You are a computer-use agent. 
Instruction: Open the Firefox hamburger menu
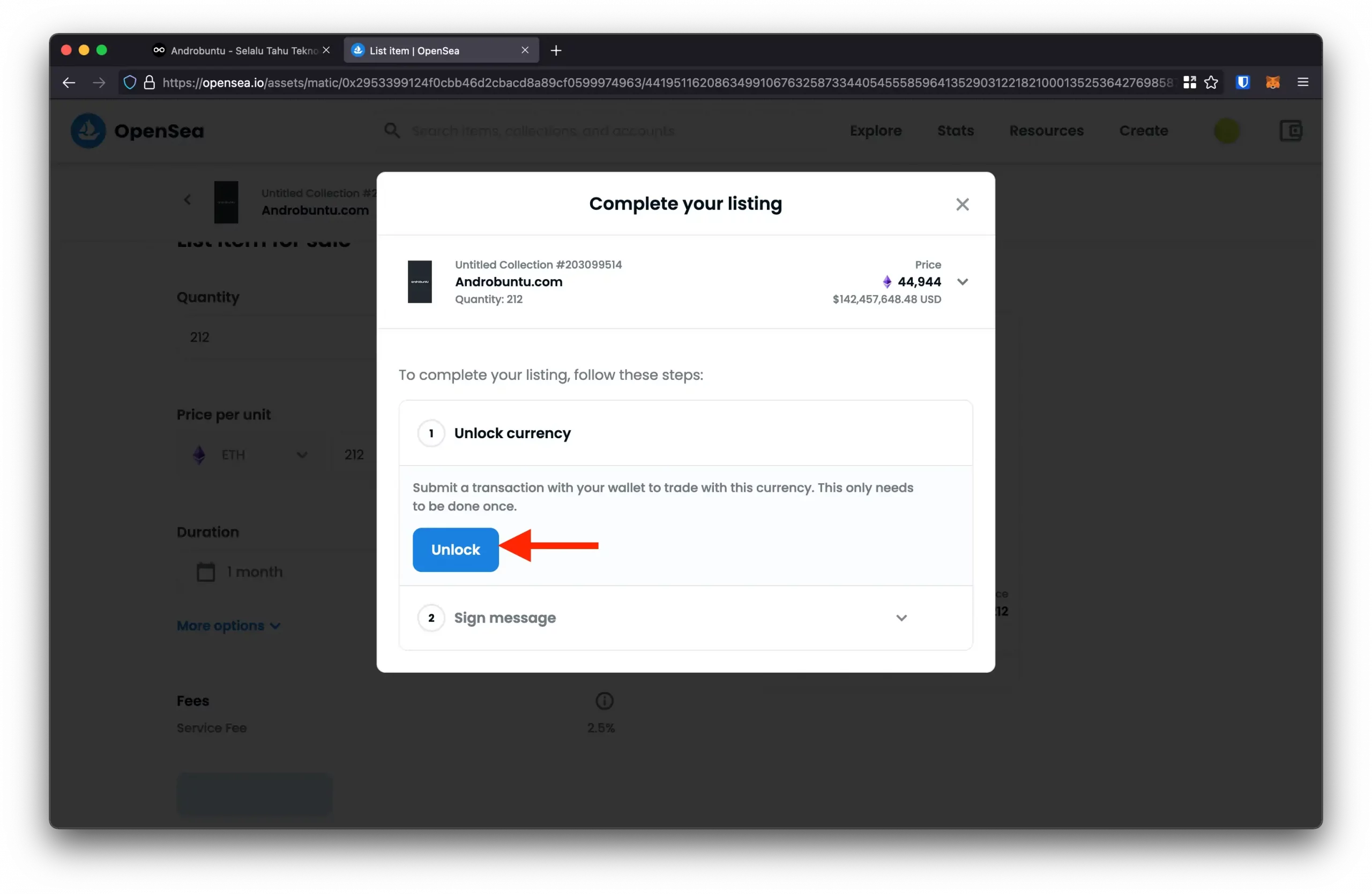pos(1303,82)
